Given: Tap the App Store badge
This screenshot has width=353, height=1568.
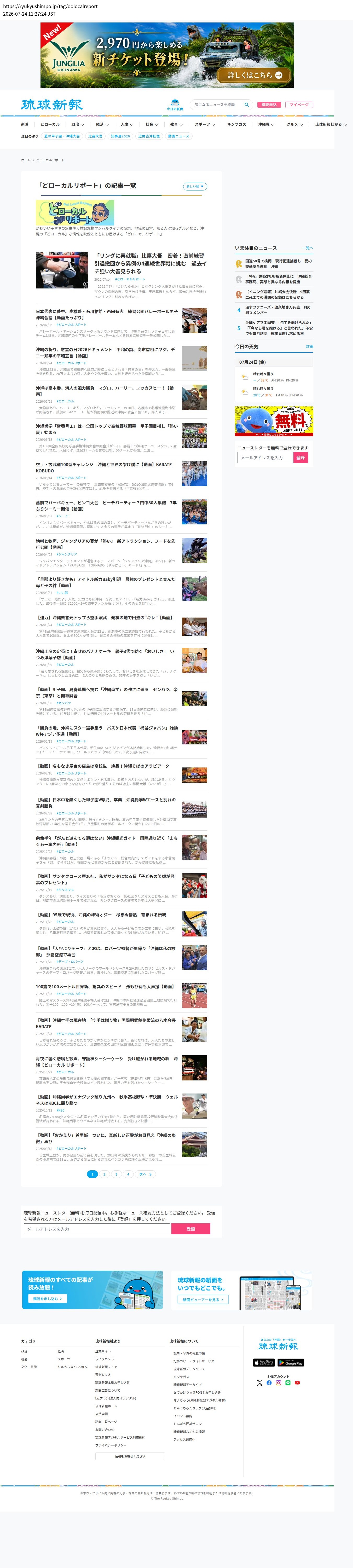Looking at the screenshot, I should pyautogui.click(x=264, y=1362).
